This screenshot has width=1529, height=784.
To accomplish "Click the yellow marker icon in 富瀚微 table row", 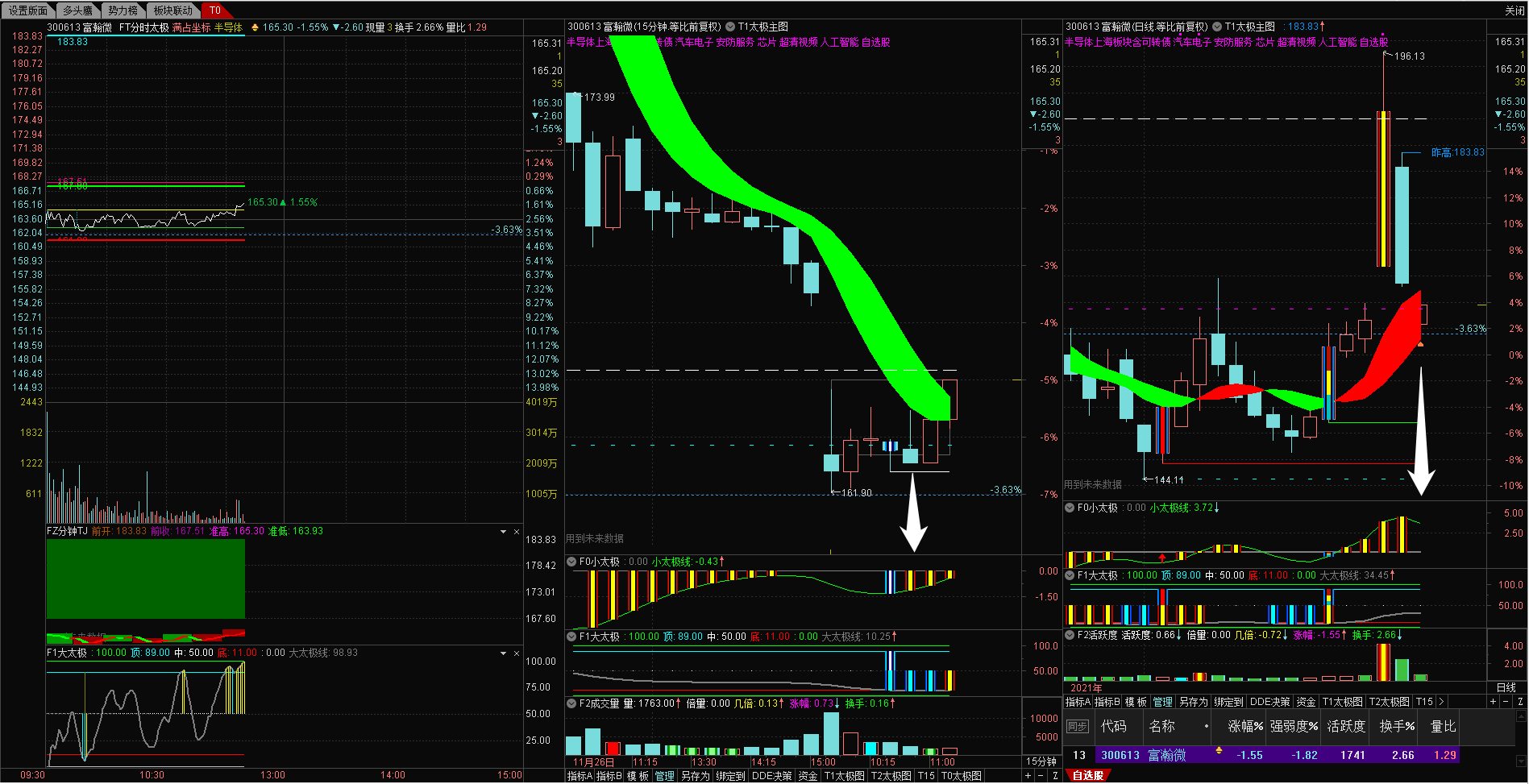I will (1219, 751).
